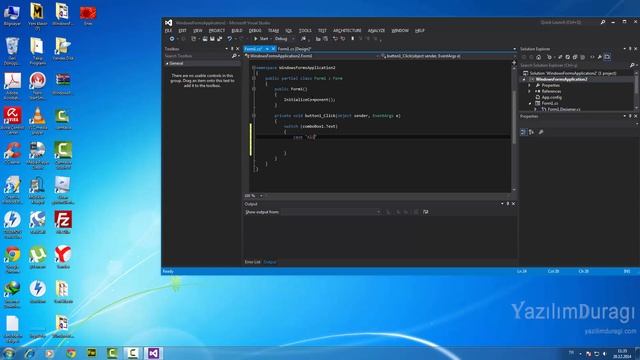The height and width of the screenshot is (360, 640).
Task: Open the EDIT menu
Action: 182,31
